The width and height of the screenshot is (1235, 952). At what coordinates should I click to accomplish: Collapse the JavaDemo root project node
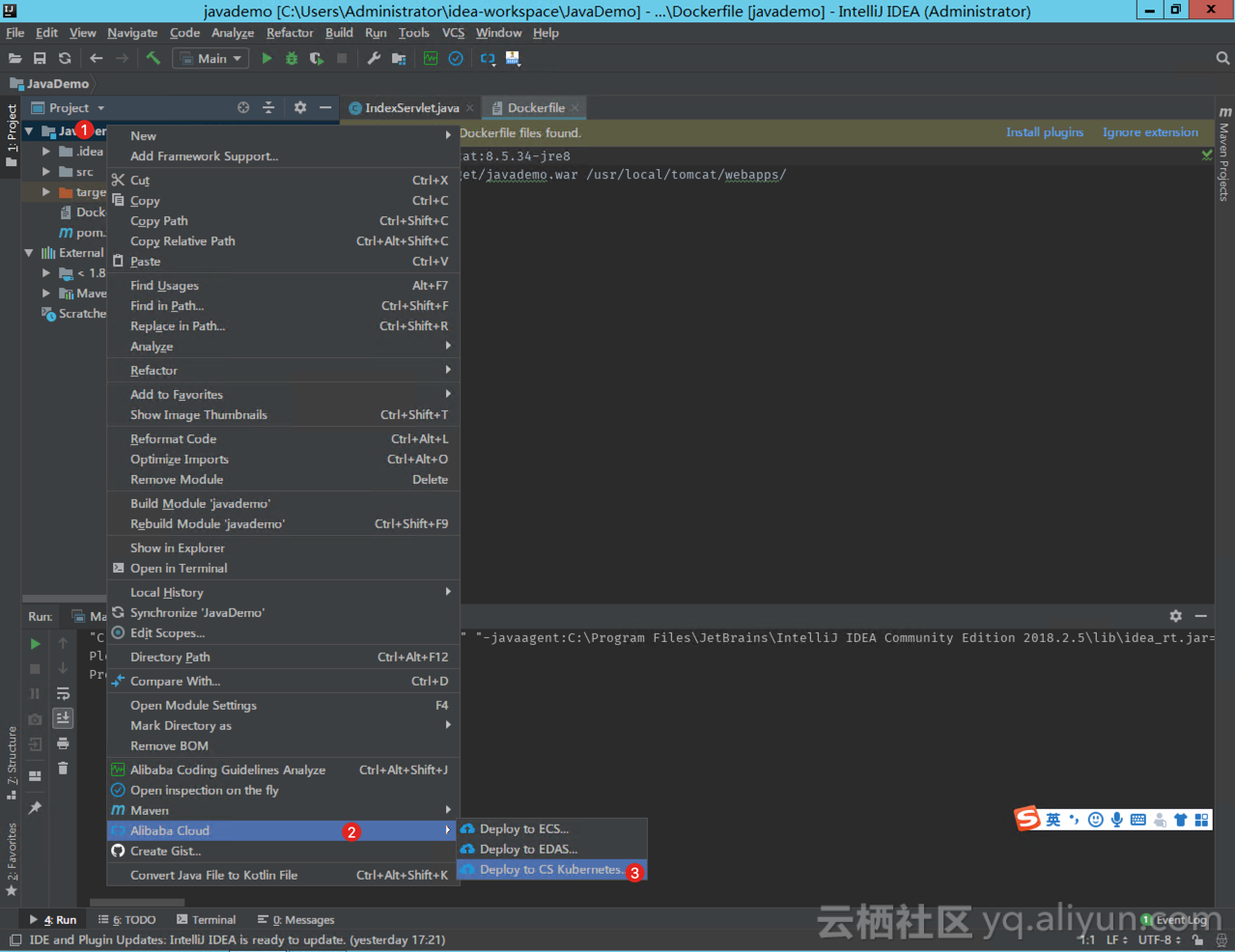29,131
